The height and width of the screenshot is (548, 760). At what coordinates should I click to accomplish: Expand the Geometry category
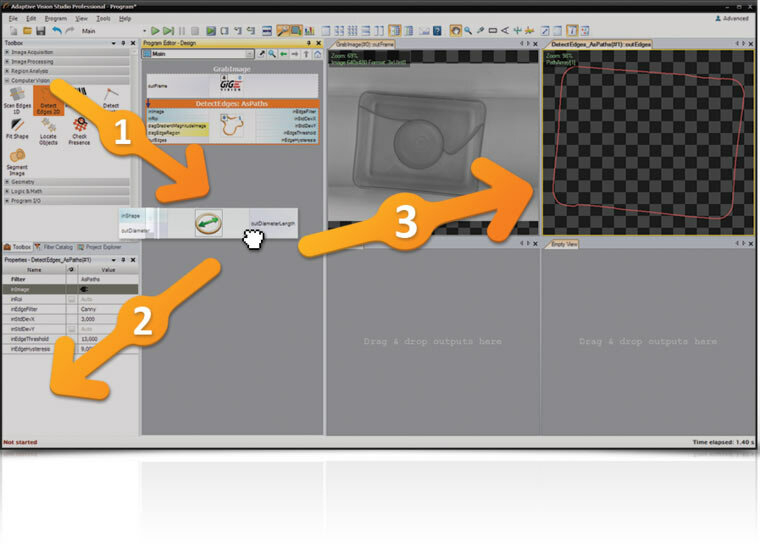point(7,182)
